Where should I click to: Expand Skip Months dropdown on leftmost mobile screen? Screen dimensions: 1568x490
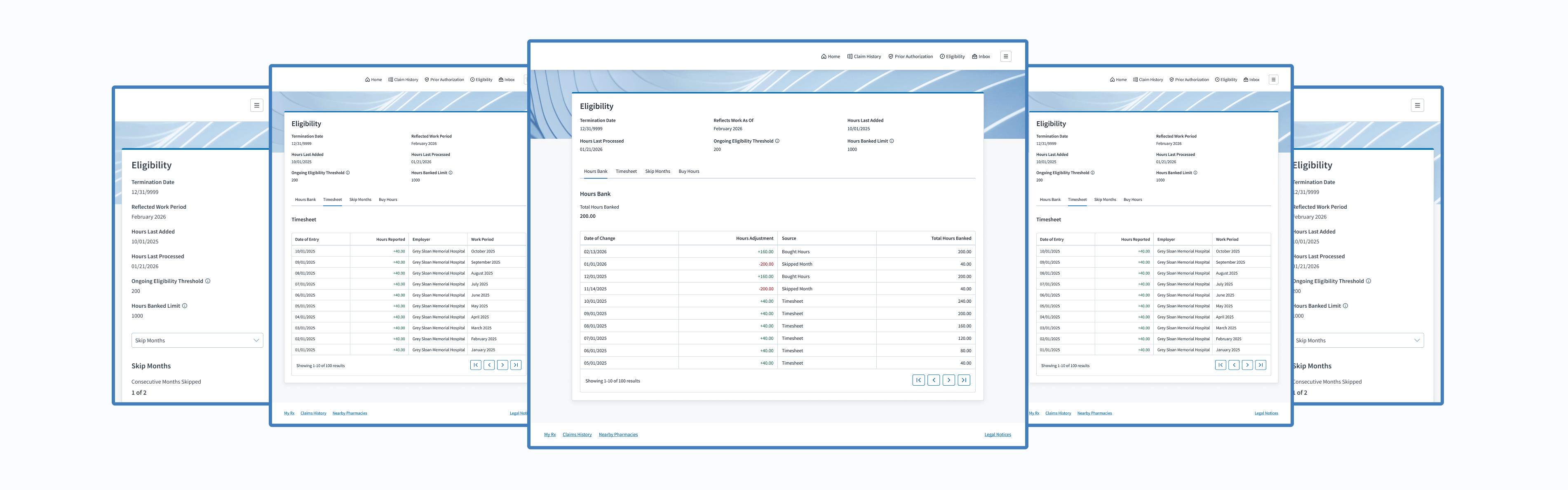point(197,341)
